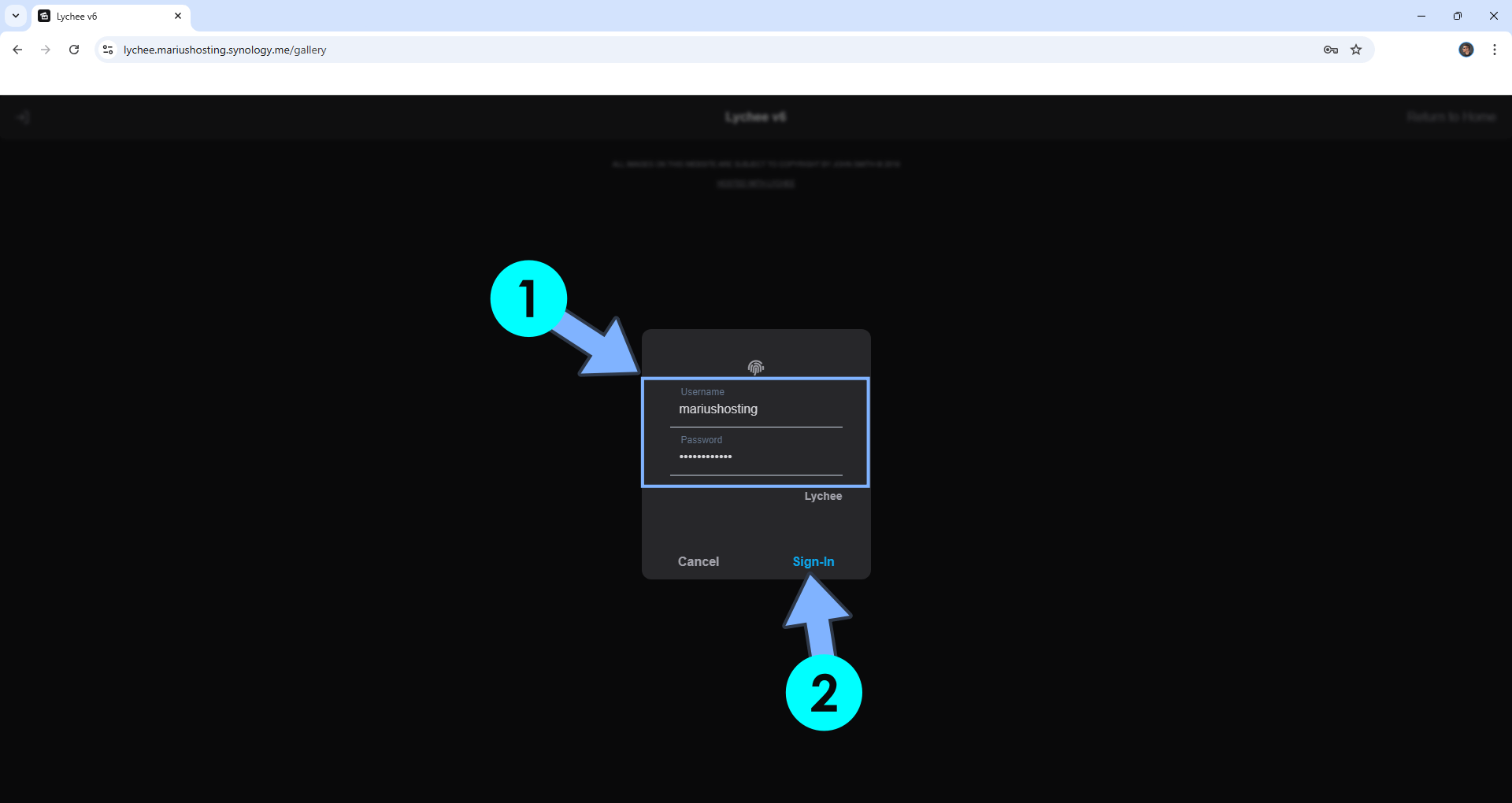
Task: Click the blurred login icon in Lychee header
Action: click(x=24, y=117)
